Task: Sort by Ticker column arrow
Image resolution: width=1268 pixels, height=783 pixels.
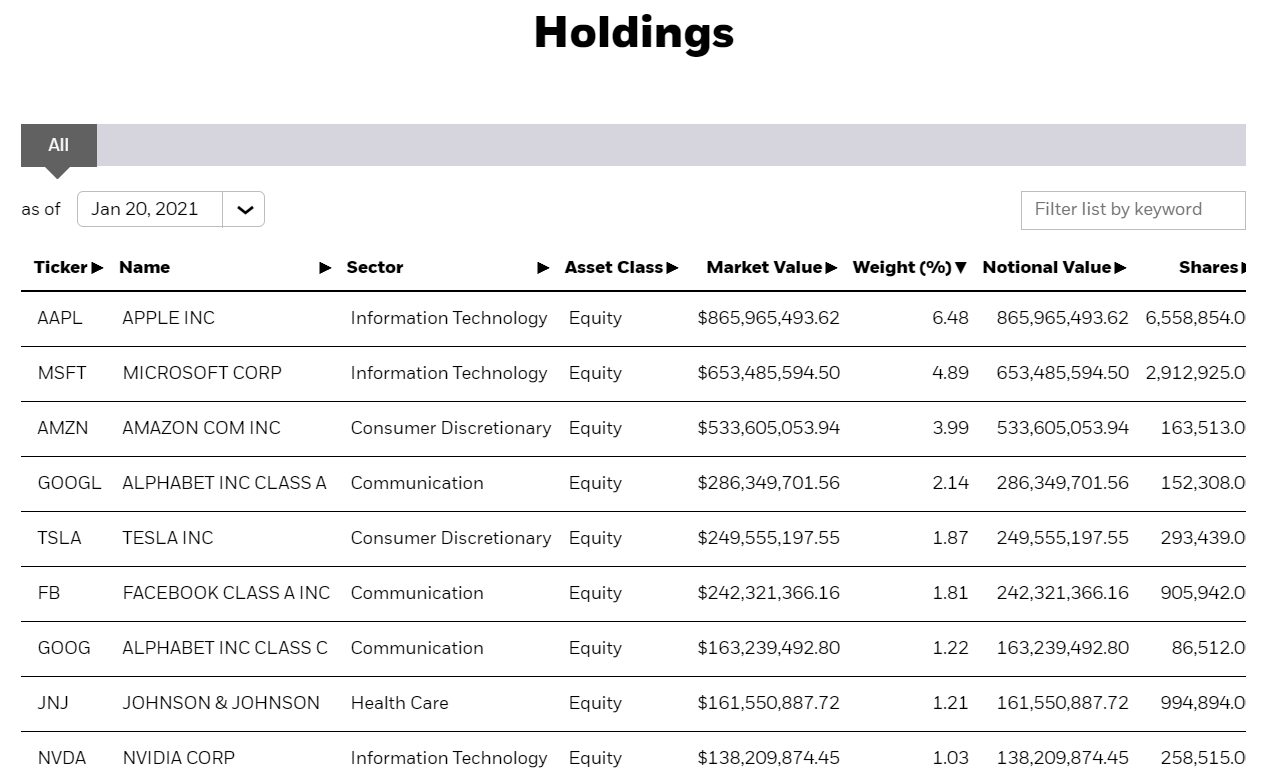Action: [97, 268]
